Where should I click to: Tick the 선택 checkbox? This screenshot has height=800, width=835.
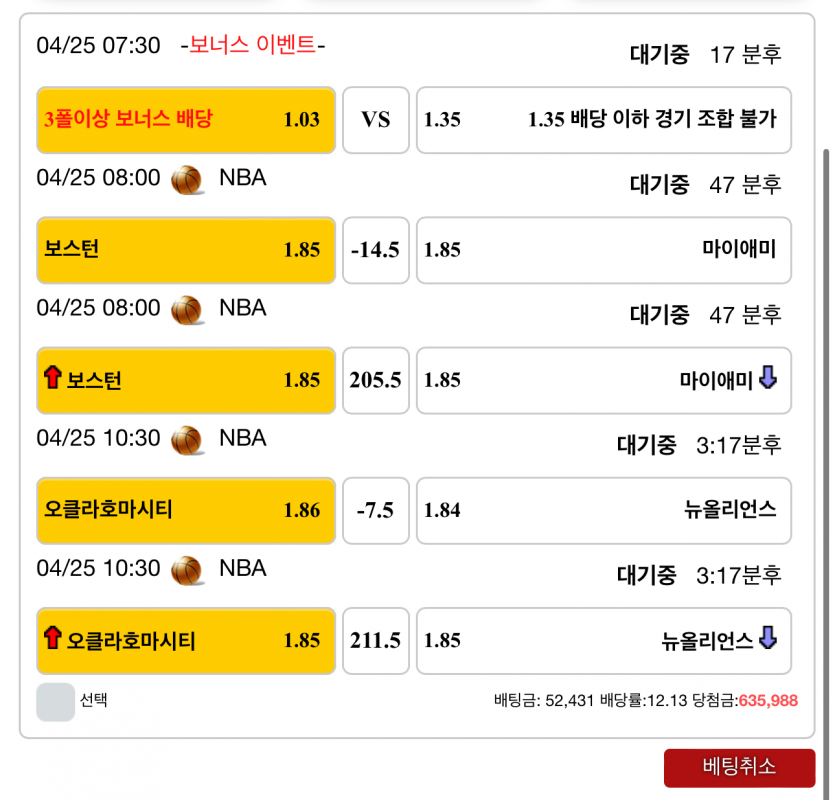[x=55, y=701]
